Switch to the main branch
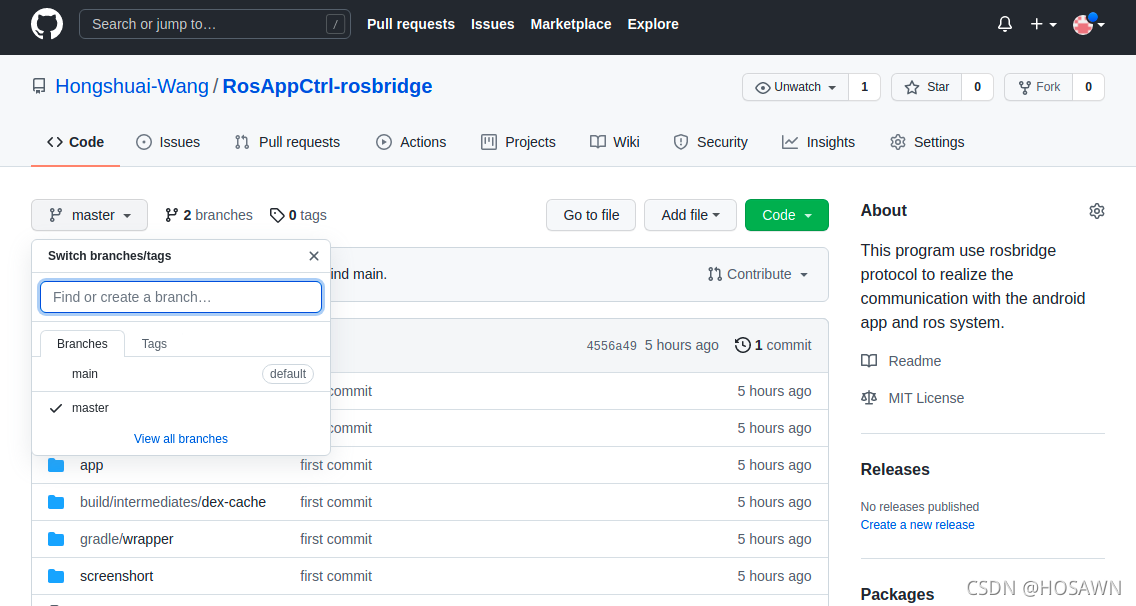Image resolution: width=1136 pixels, height=606 pixels. pyautogui.click(x=181, y=374)
